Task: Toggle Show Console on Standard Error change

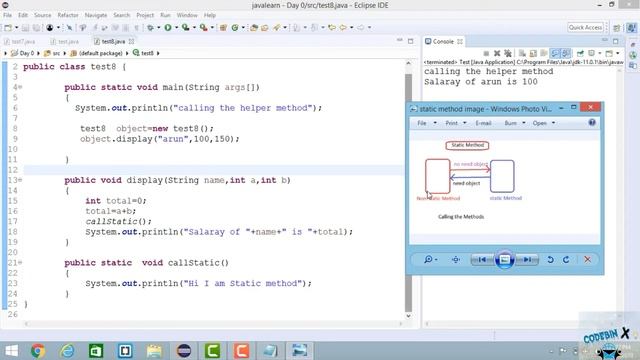Action: tap(566, 53)
